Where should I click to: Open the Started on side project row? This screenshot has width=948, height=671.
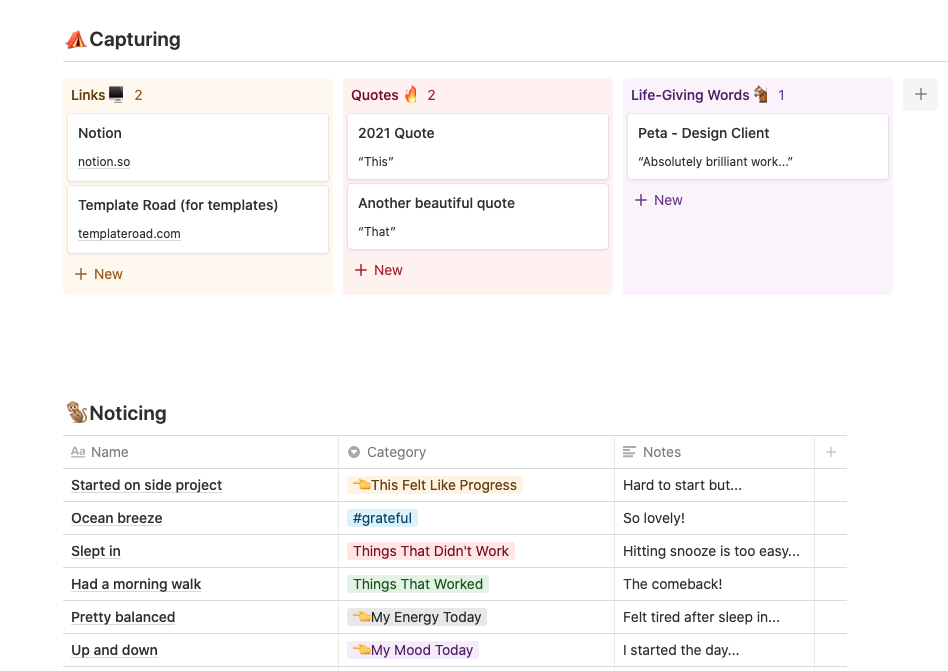tap(146, 485)
